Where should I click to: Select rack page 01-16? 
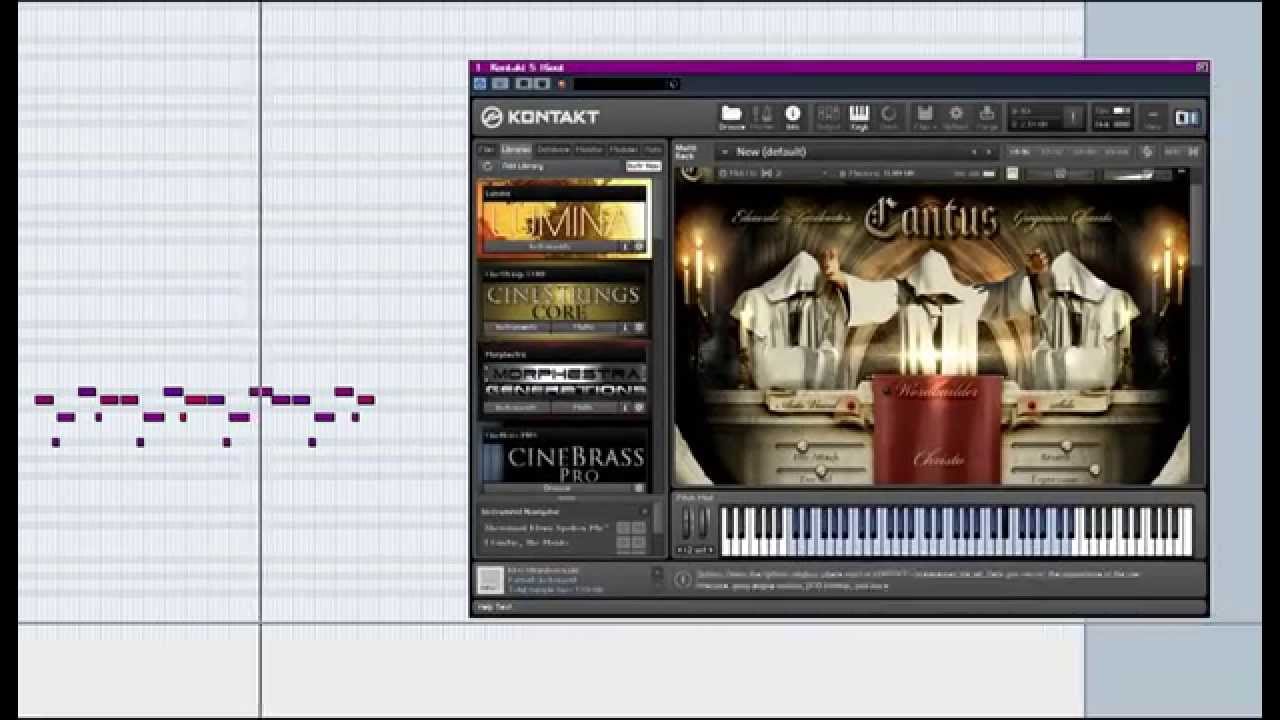click(x=1019, y=152)
